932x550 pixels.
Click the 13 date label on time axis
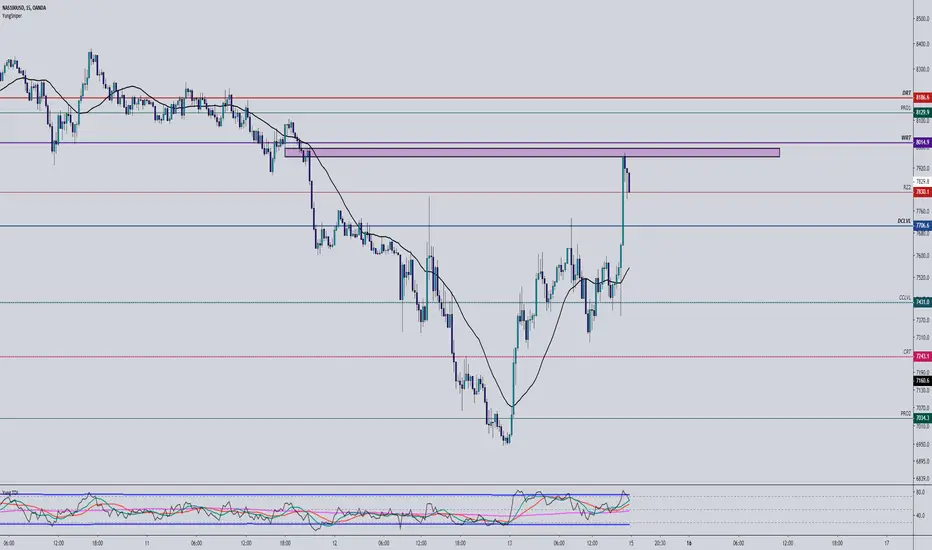(x=509, y=543)
